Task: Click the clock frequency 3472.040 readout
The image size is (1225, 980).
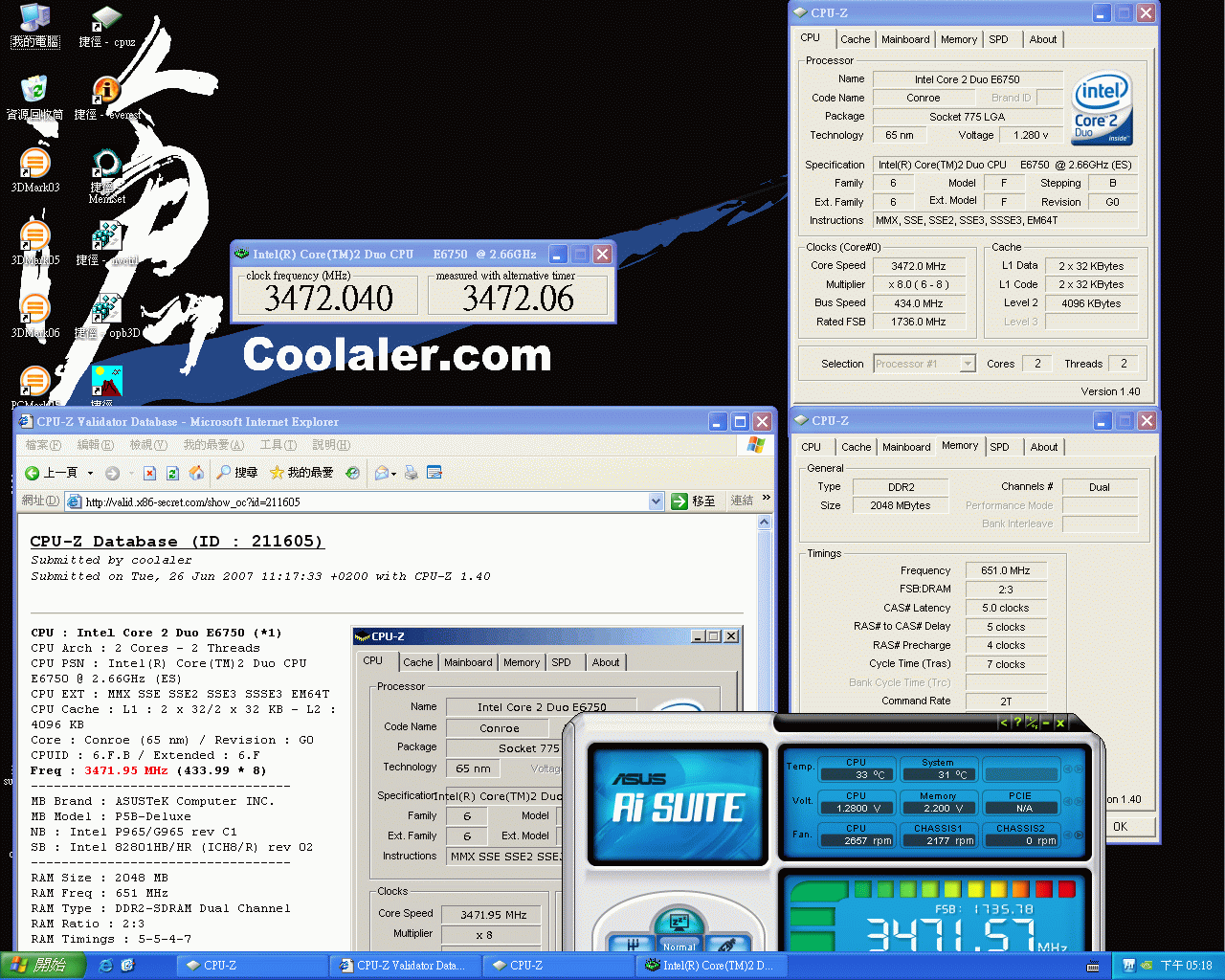Action: pos(328,299)
